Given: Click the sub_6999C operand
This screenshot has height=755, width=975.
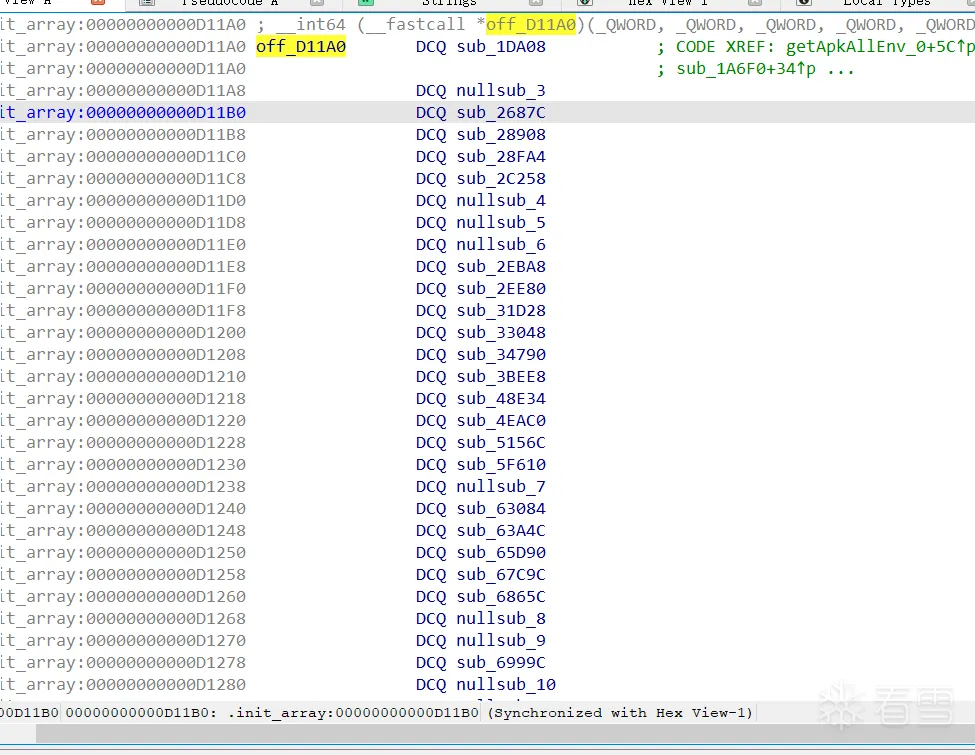Looking at the screenshot, I should (501, 663).
